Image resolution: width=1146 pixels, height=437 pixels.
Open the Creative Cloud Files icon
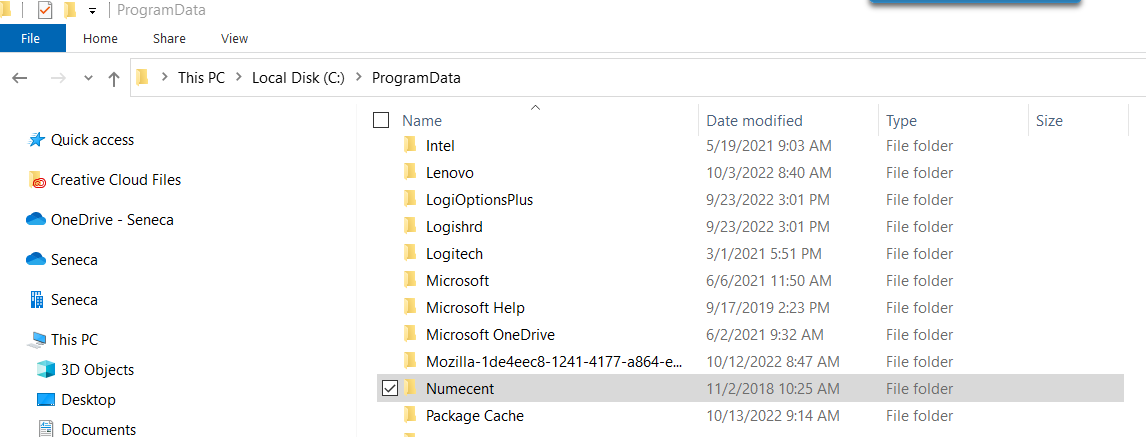click(x=37, y=180)
